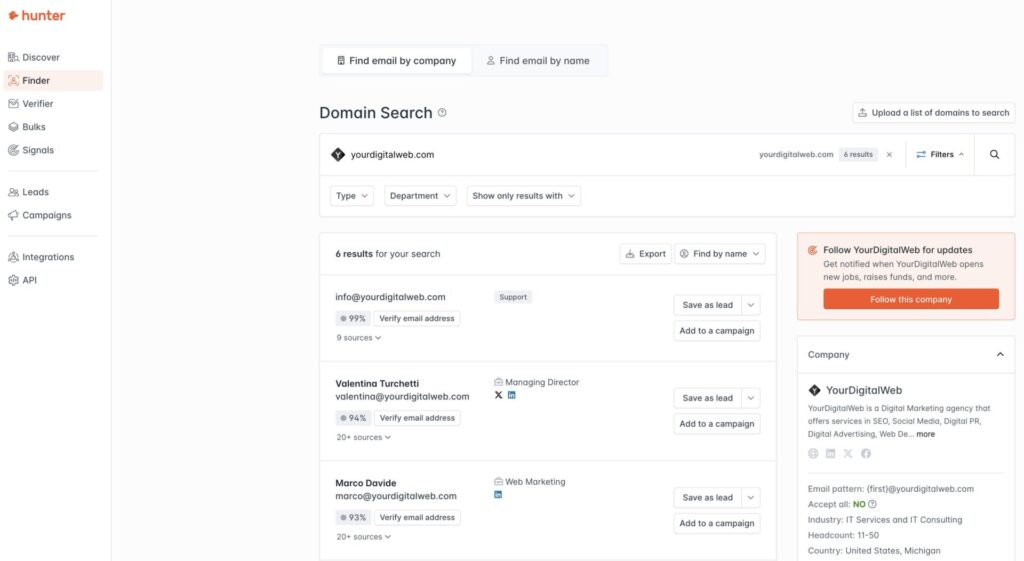Open company Facebook icon

click(x=865, y=453)
